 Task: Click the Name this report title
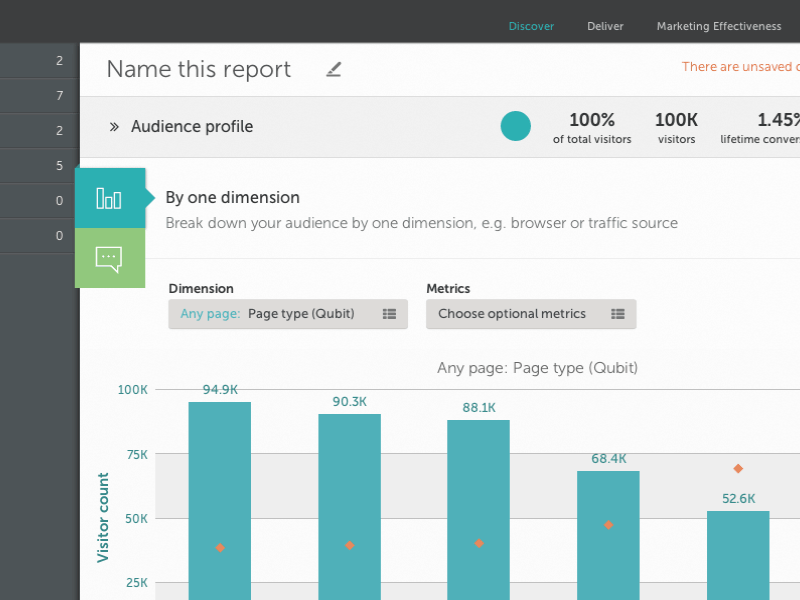[198, 69]
